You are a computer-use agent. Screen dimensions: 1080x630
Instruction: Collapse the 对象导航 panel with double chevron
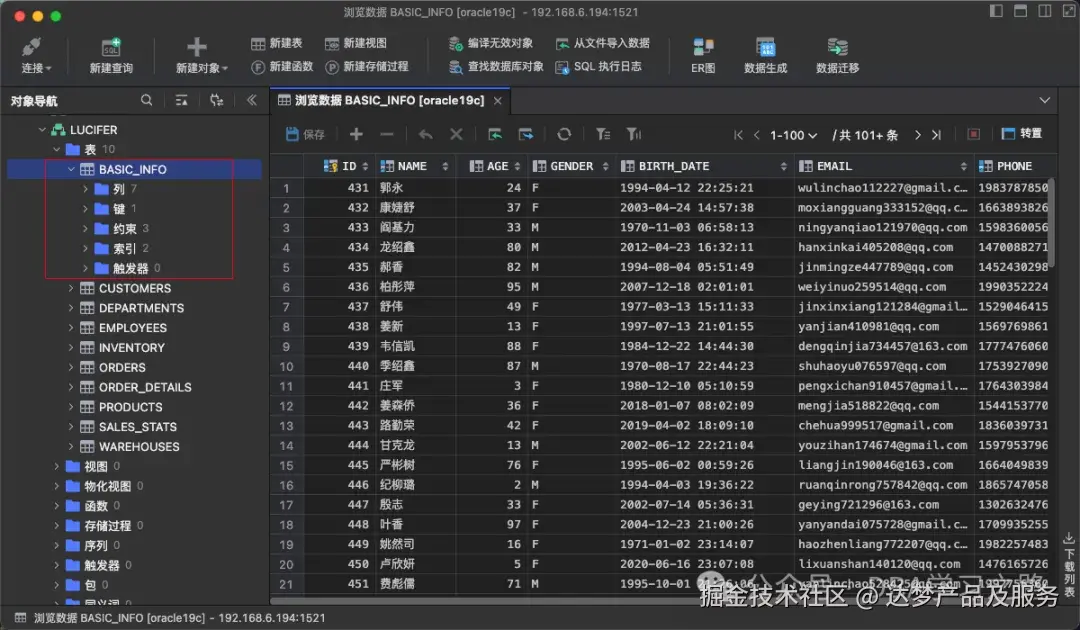(x=251, y=101)
